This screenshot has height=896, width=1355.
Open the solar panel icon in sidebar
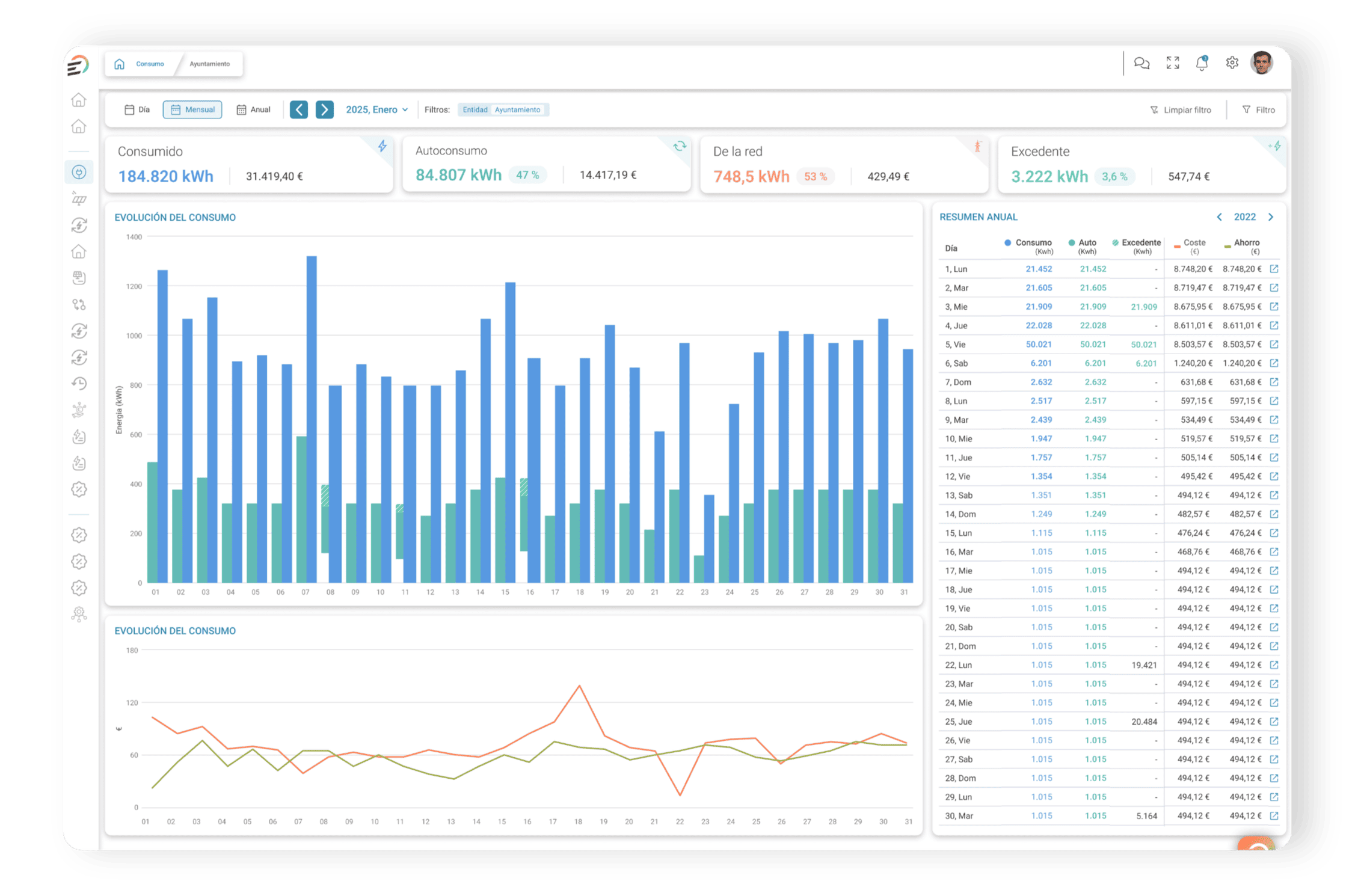pos(79,198)
